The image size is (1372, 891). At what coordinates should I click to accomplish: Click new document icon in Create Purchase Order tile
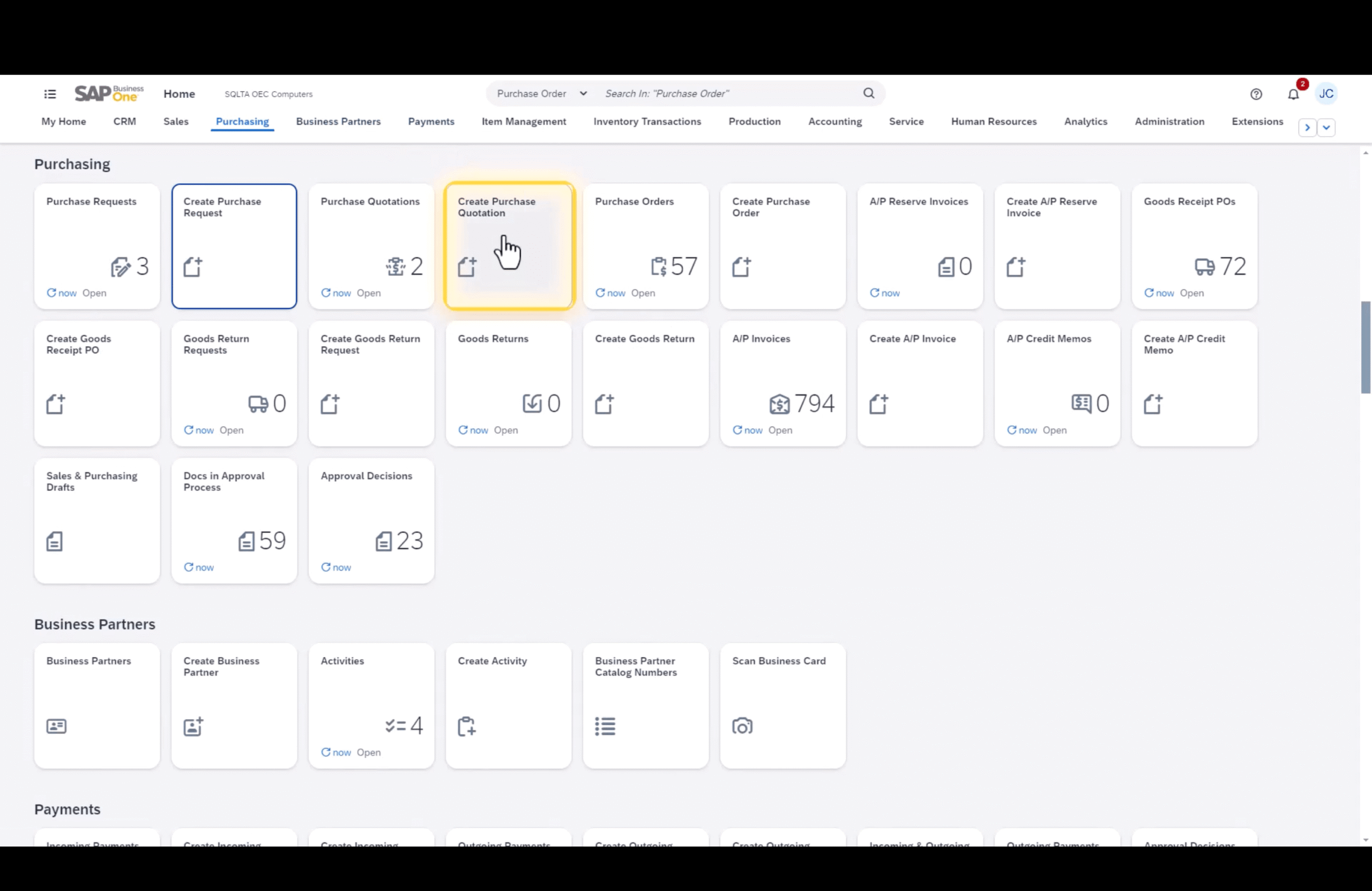click(x=742, y=267)
